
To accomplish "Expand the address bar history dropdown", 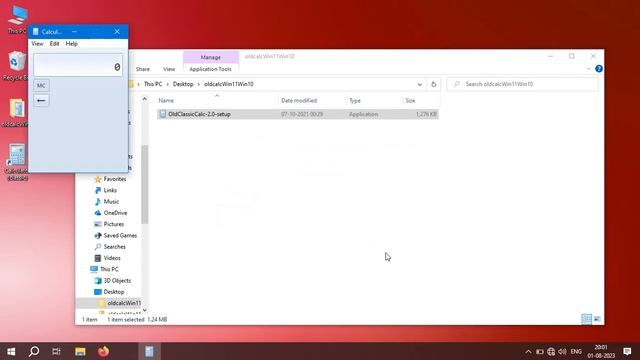I will click(420, 84).
